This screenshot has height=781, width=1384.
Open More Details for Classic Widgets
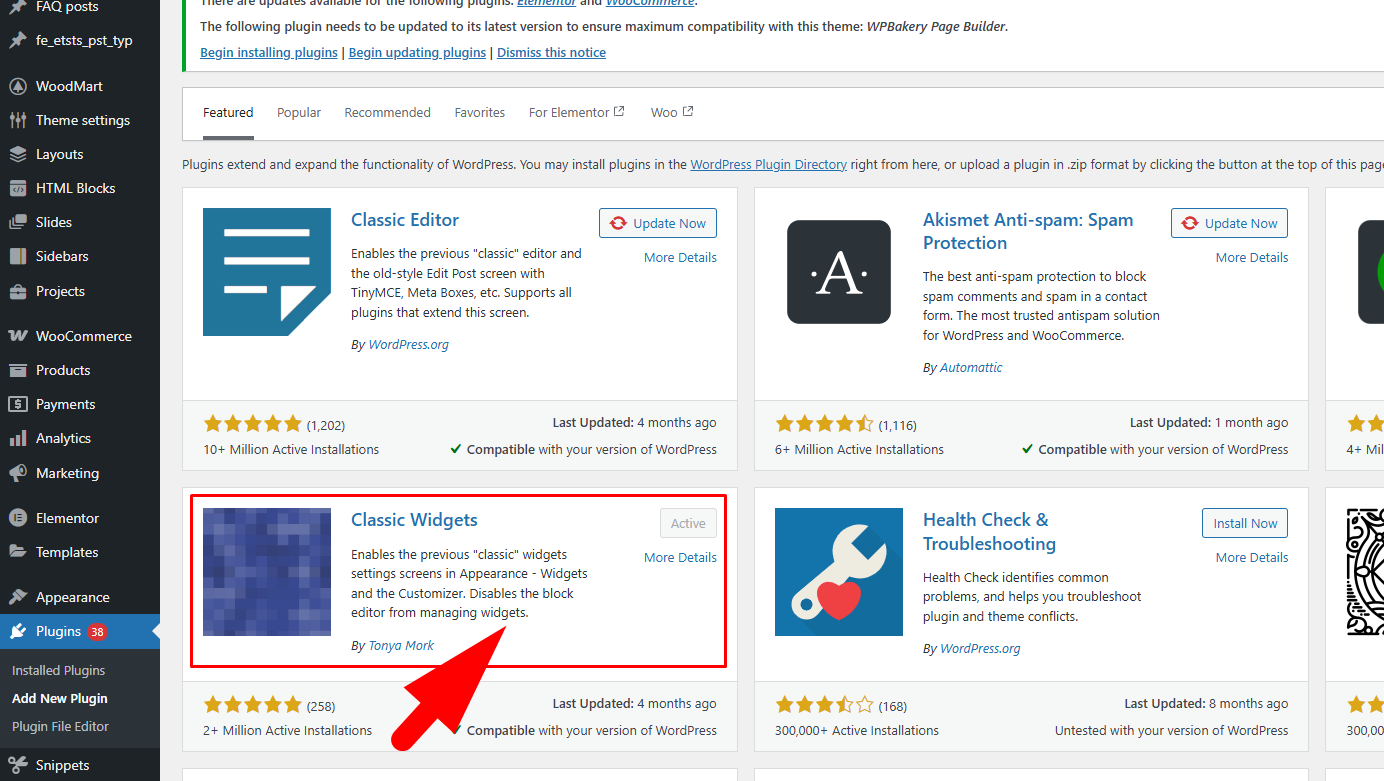(x=680, y=557)
